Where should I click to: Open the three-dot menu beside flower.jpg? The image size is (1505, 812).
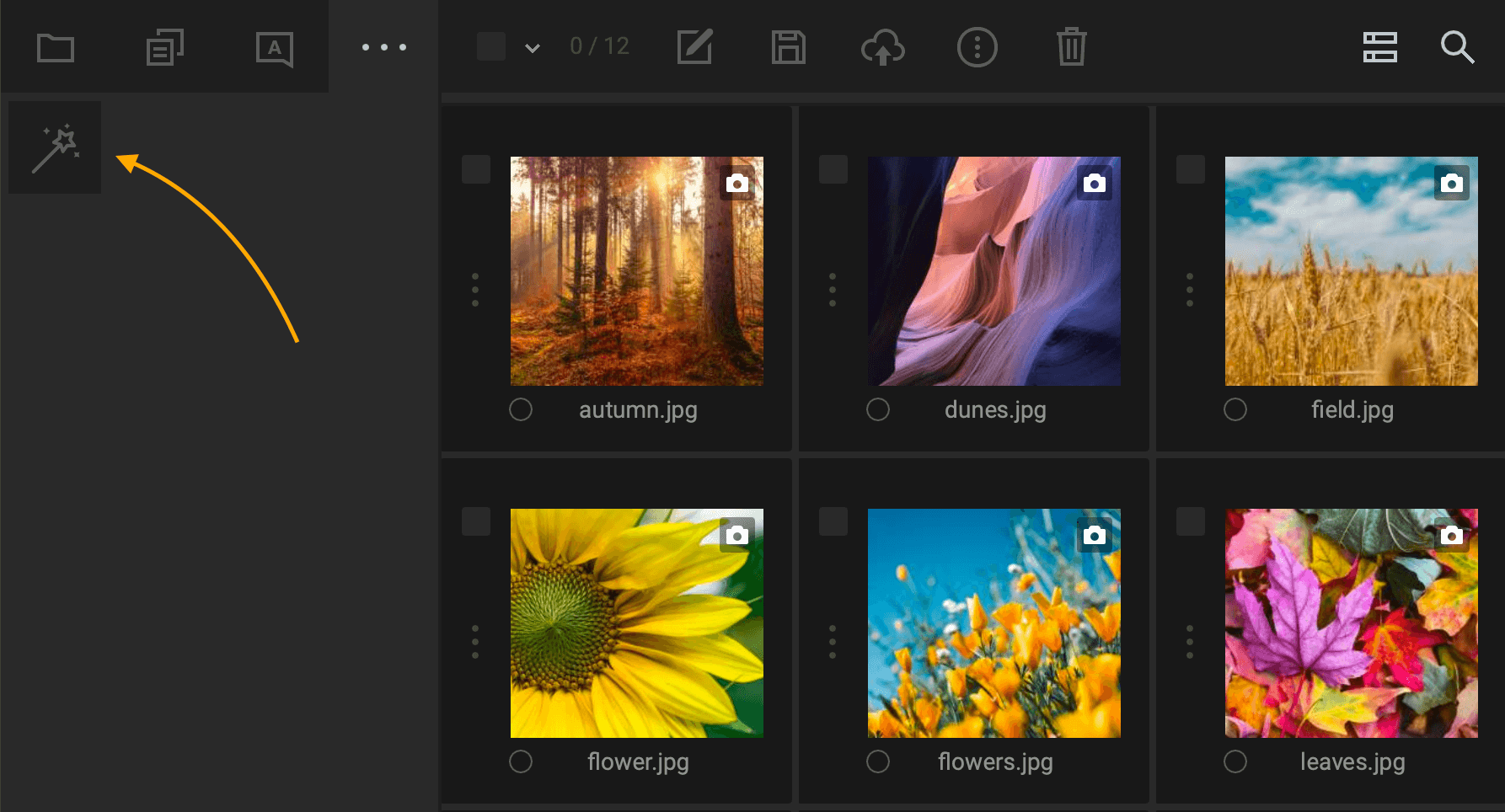tap(475, 641)
